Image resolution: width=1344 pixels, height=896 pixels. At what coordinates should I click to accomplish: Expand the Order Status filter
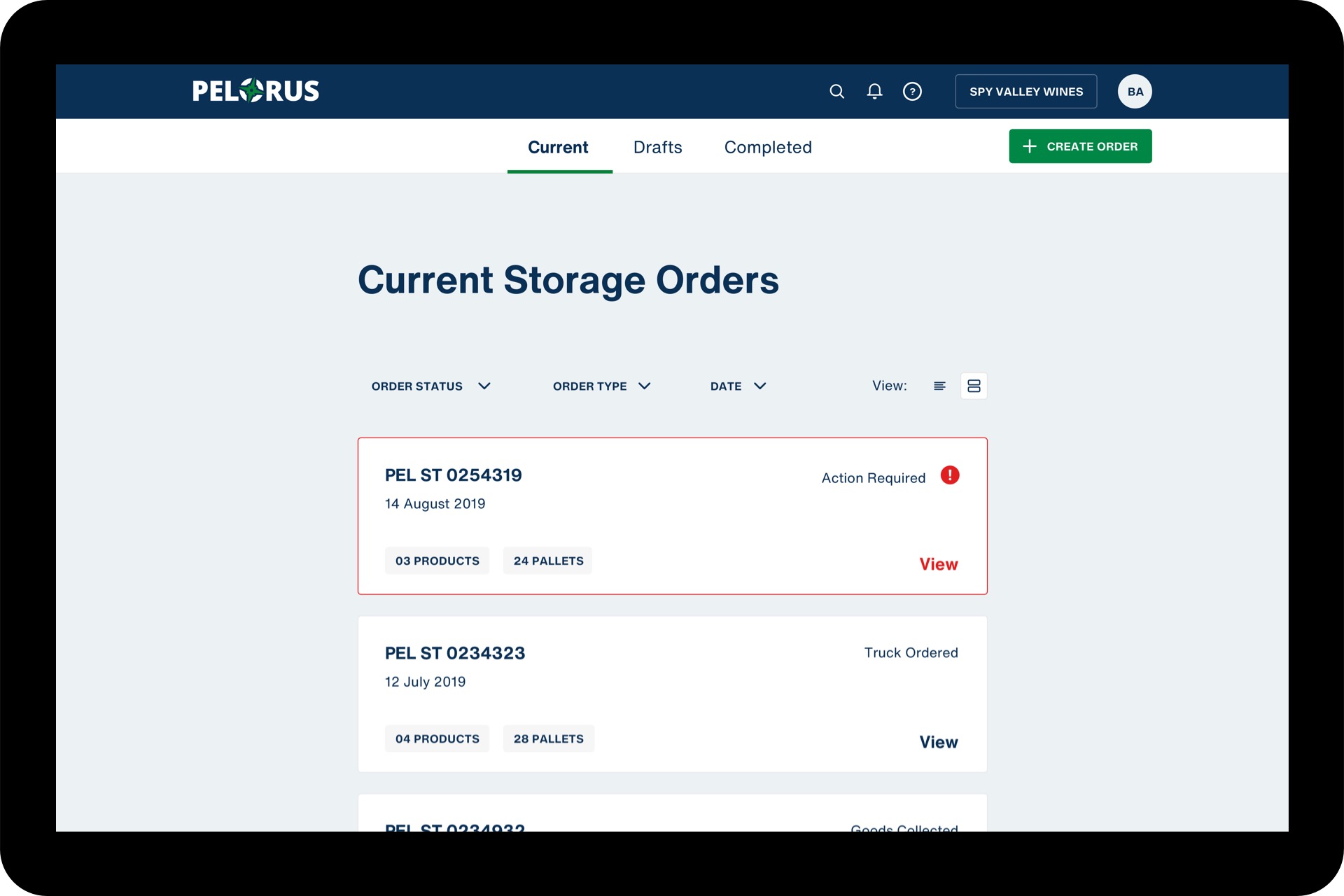click(x=430, y=386)
